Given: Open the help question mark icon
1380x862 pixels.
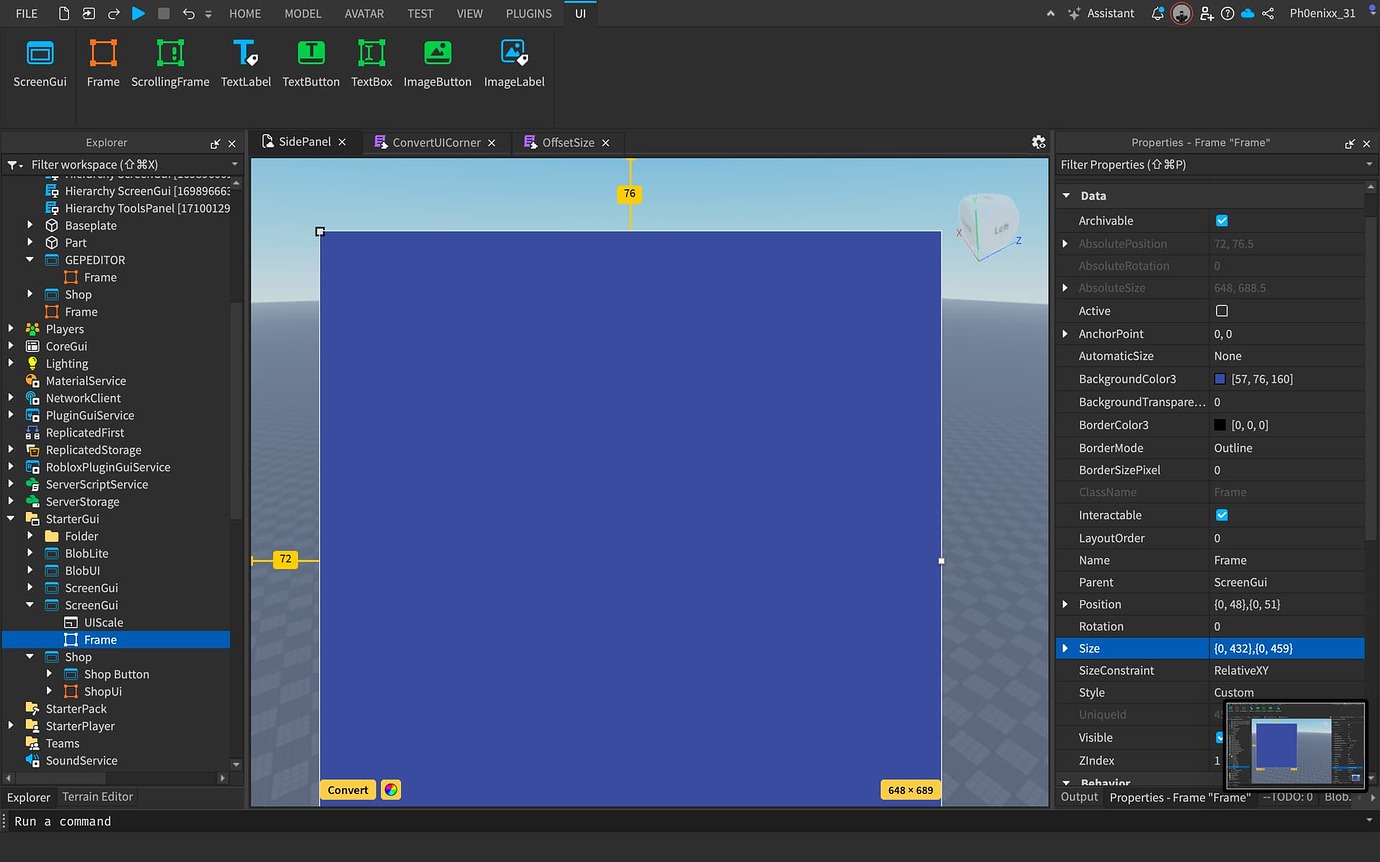Looking at the screenshot, I should coord(1227,13).
